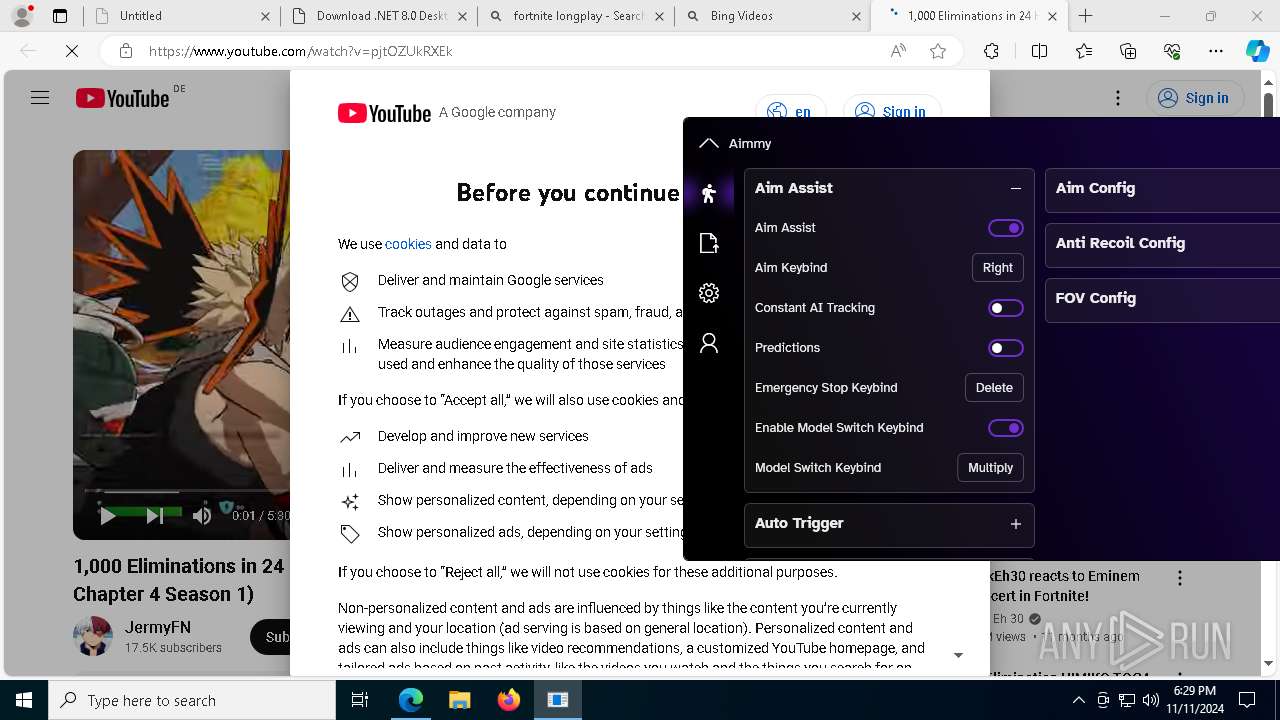Open YouTube three-dot settings menu
1280x720 pixels.
(x=1118, y=98)
